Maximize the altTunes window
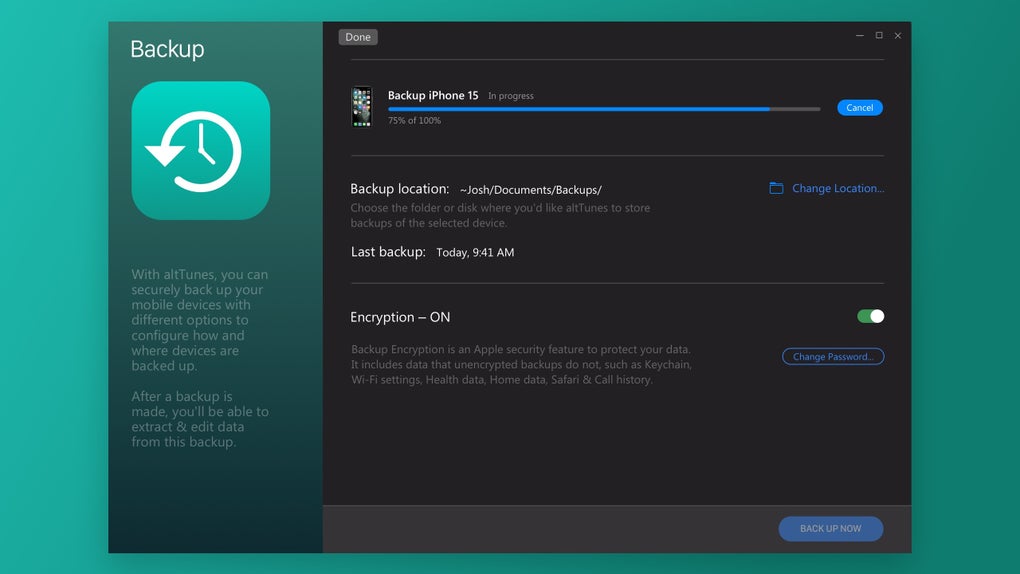Viewport: 1020px width, 574px height. click(x=879, y=35)
